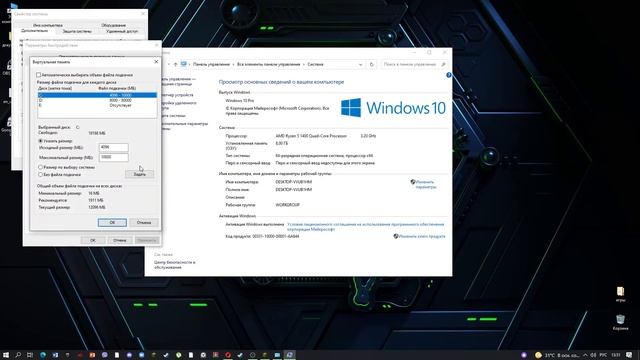
Task: Switch to the 'Имя компьютера' tab
Action: coord(48,25)
